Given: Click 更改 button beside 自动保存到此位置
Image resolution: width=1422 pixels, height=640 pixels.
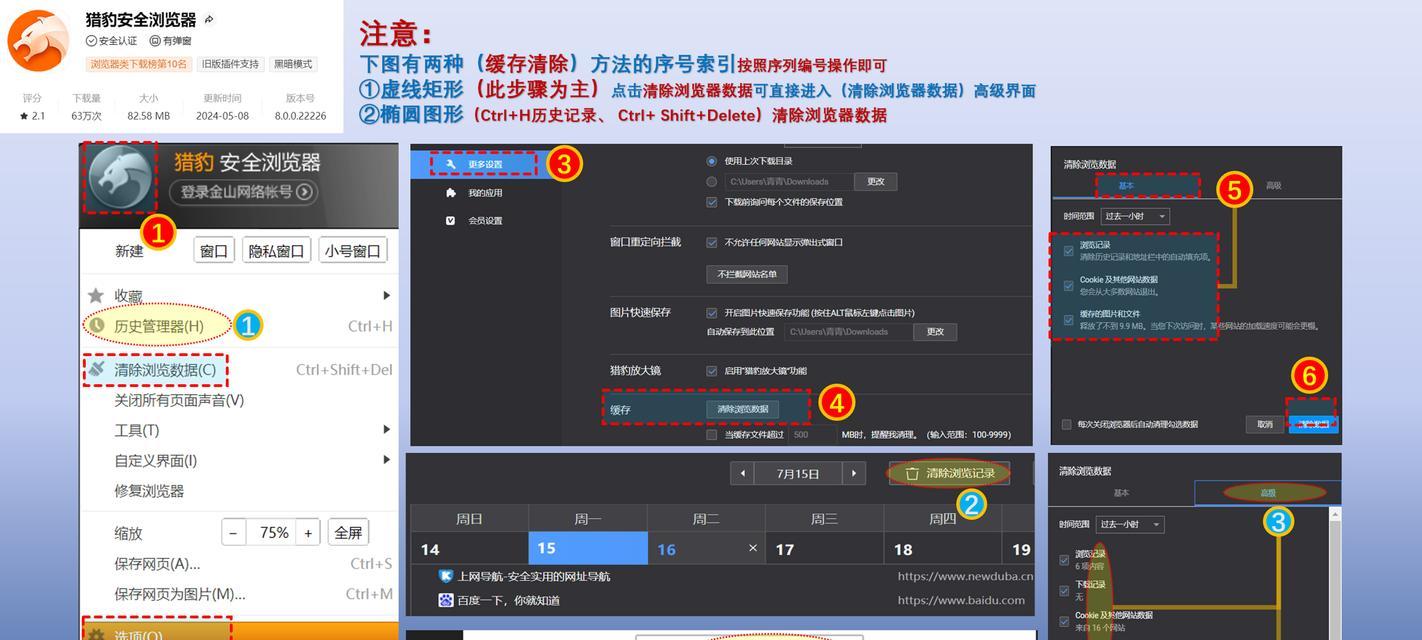Looking at the screenshot, I should point(935,332).
